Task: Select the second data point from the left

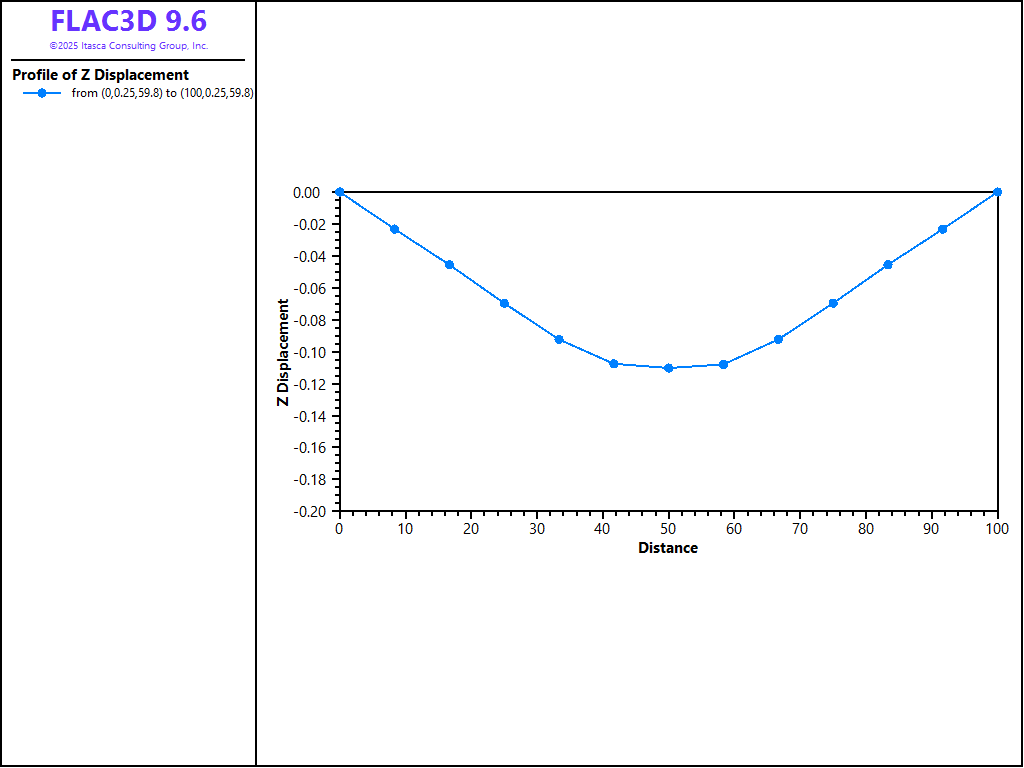Action: (394, 229)
